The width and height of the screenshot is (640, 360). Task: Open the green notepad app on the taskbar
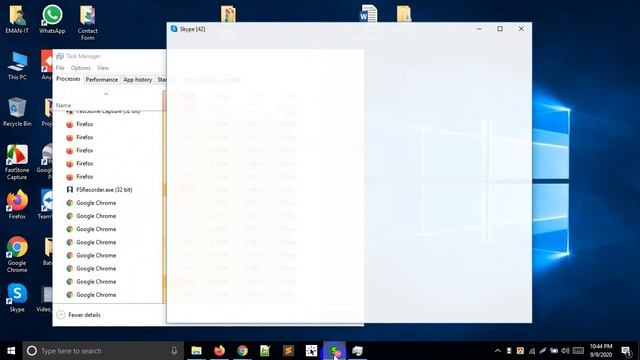point(265,351)
